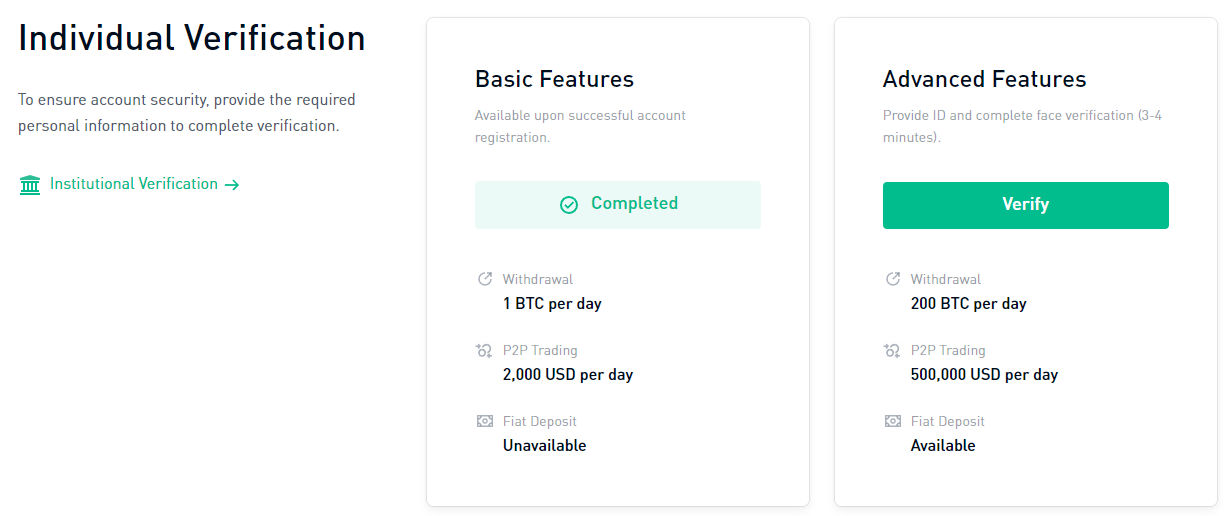Click the Advanced Features Fiat Deposit icon
Screen dimensions: 1226x516
point(893,421)
